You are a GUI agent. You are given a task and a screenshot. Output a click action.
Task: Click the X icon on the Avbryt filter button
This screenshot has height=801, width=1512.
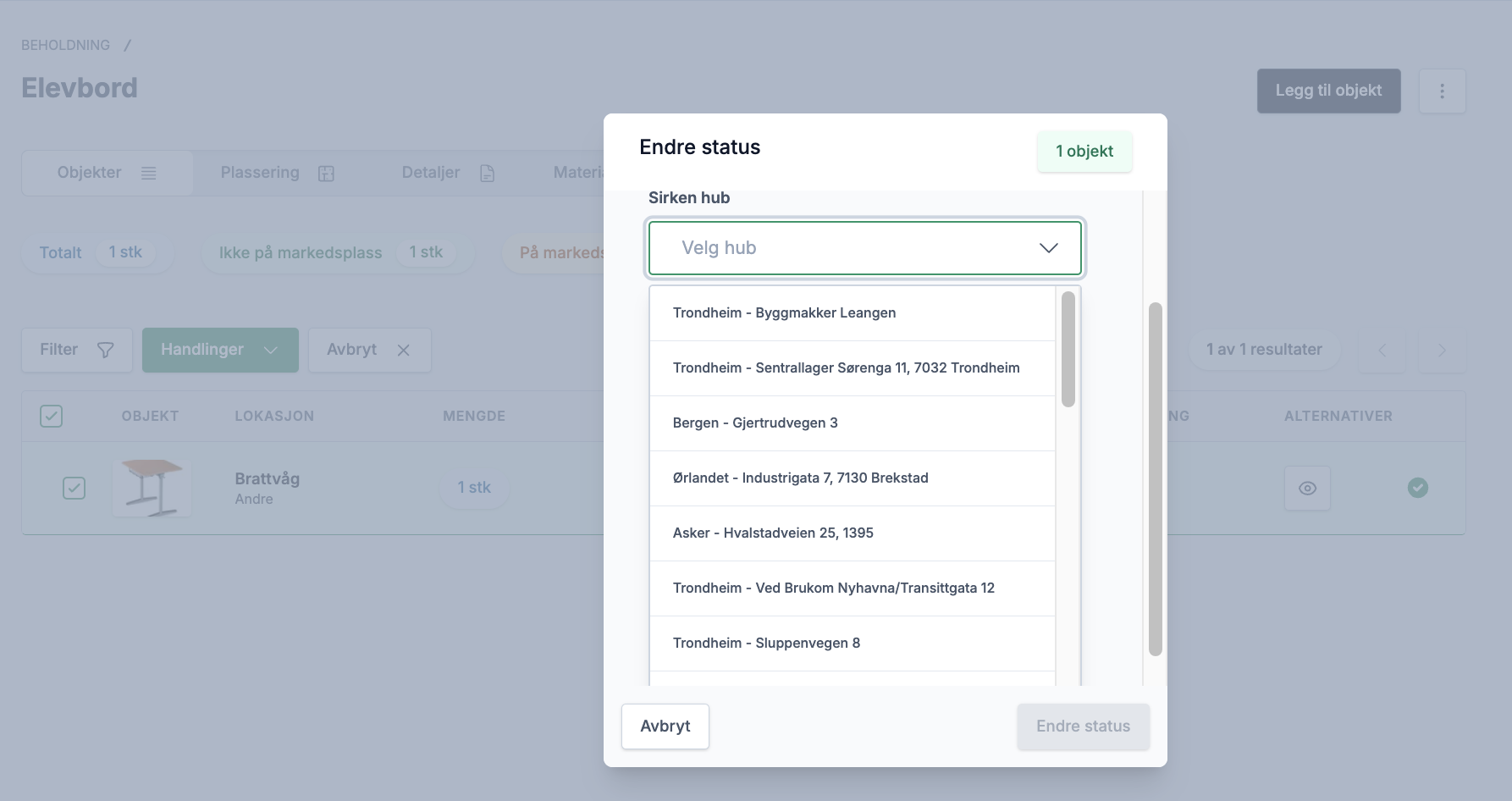(x=404, y=350)
